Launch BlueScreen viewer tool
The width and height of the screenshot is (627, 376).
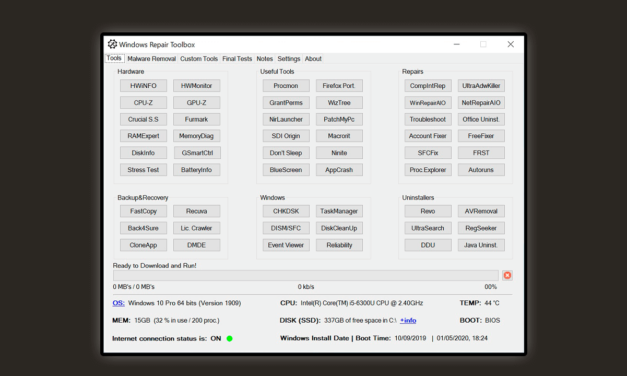tap(286, 170)
